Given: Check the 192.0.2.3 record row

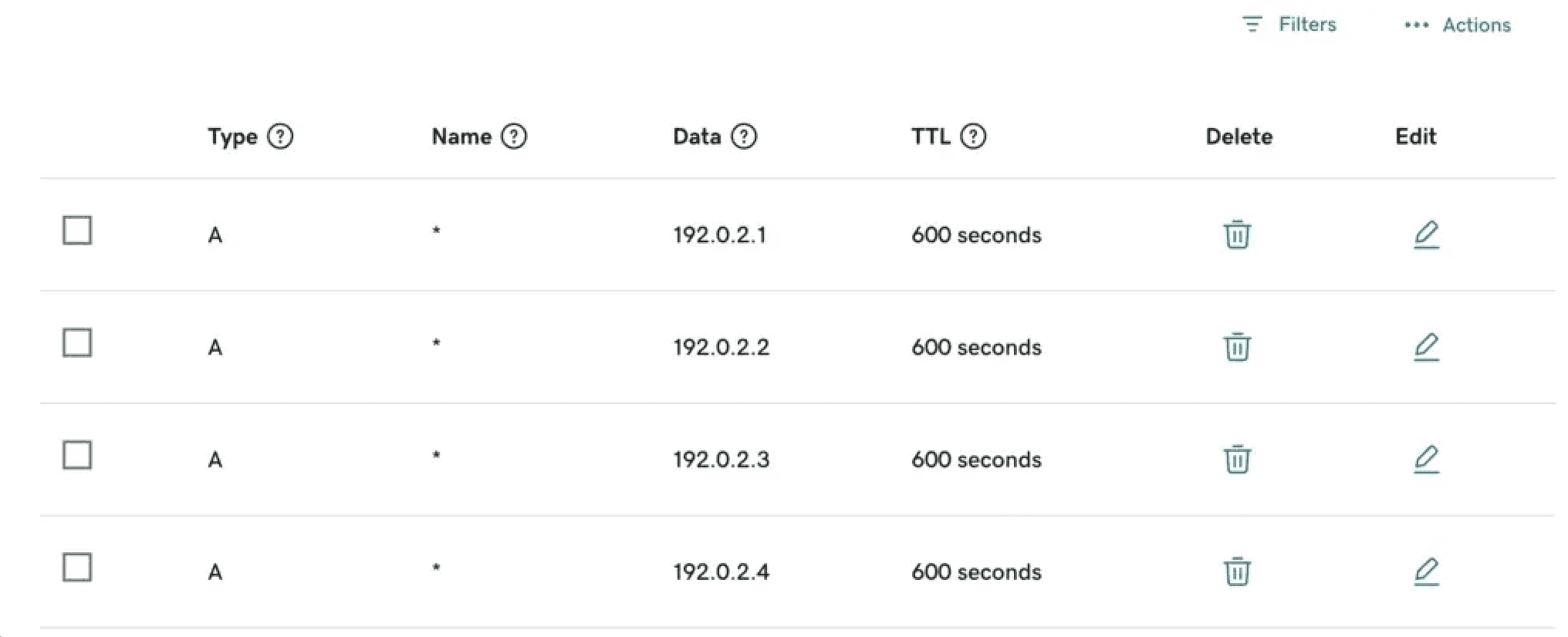Looking at the screenshot, I should point(77,455).
